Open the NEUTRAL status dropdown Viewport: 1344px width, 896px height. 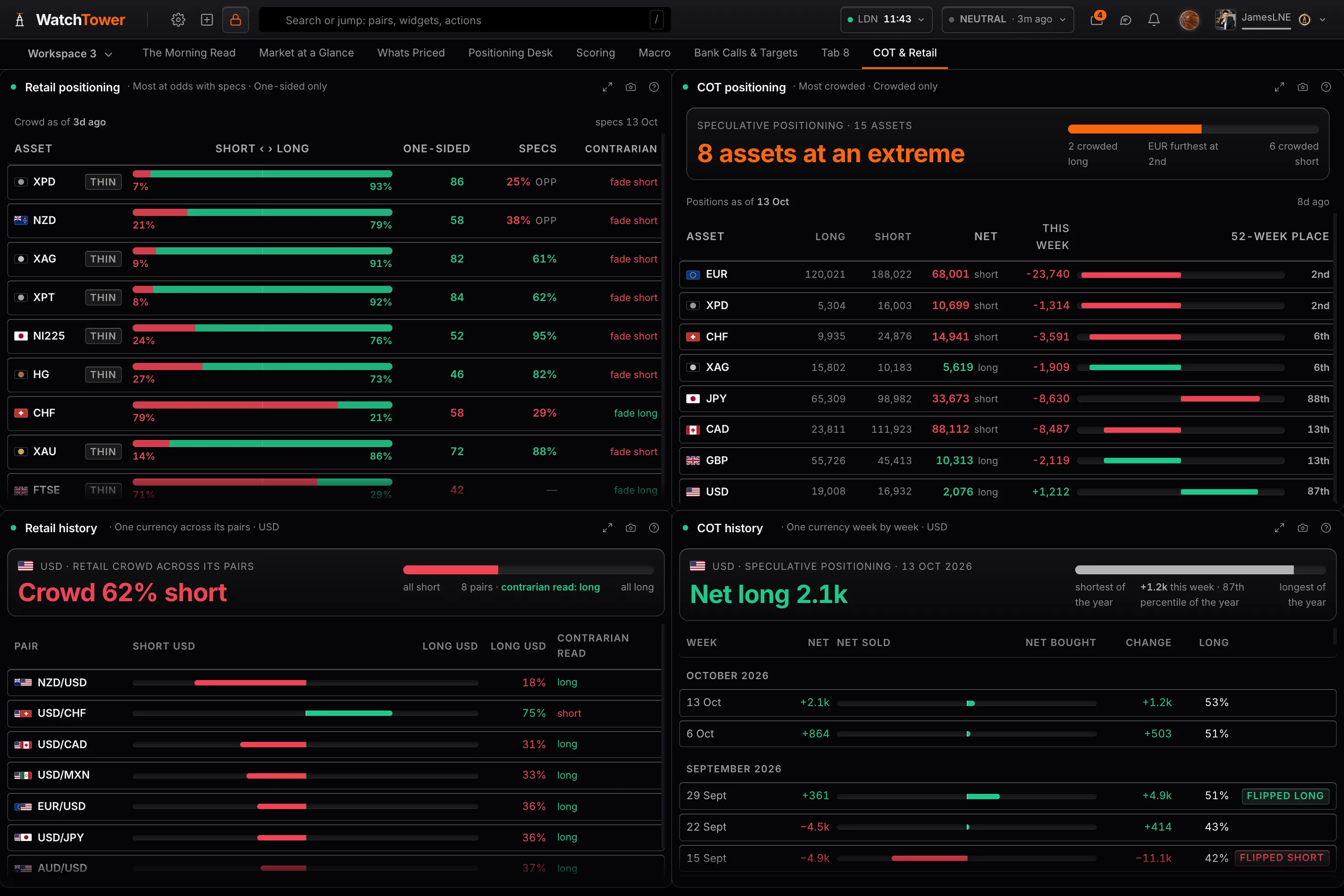(x=1008, y=19)
